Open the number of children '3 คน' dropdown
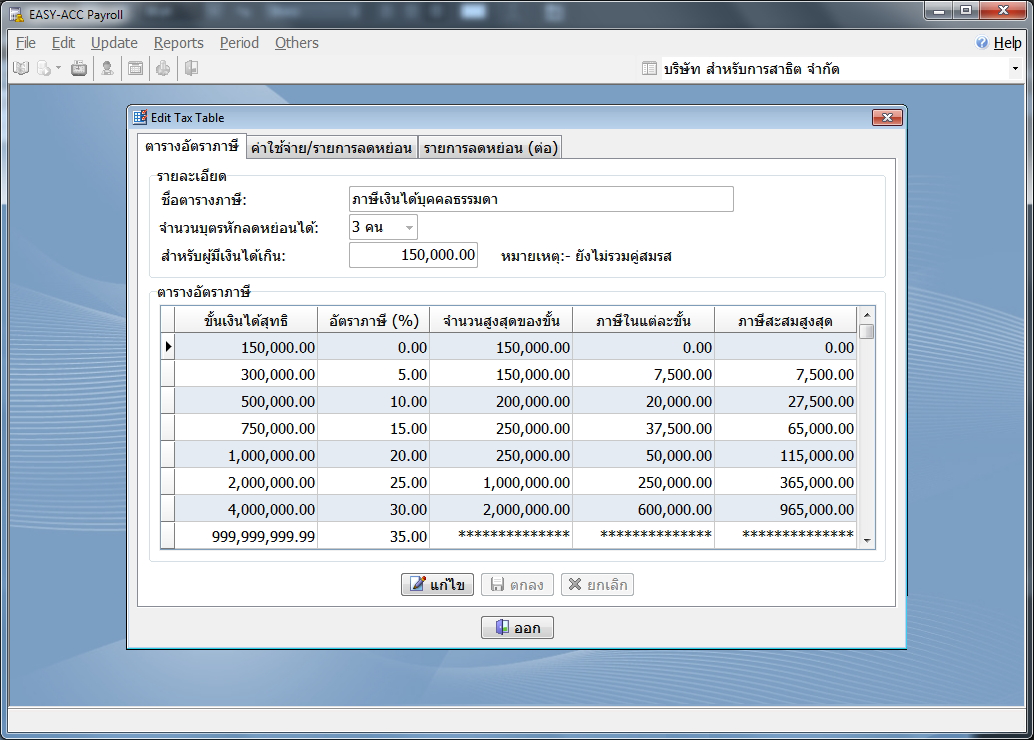This screenshot has width=1034, height=740. coord(408,228)
